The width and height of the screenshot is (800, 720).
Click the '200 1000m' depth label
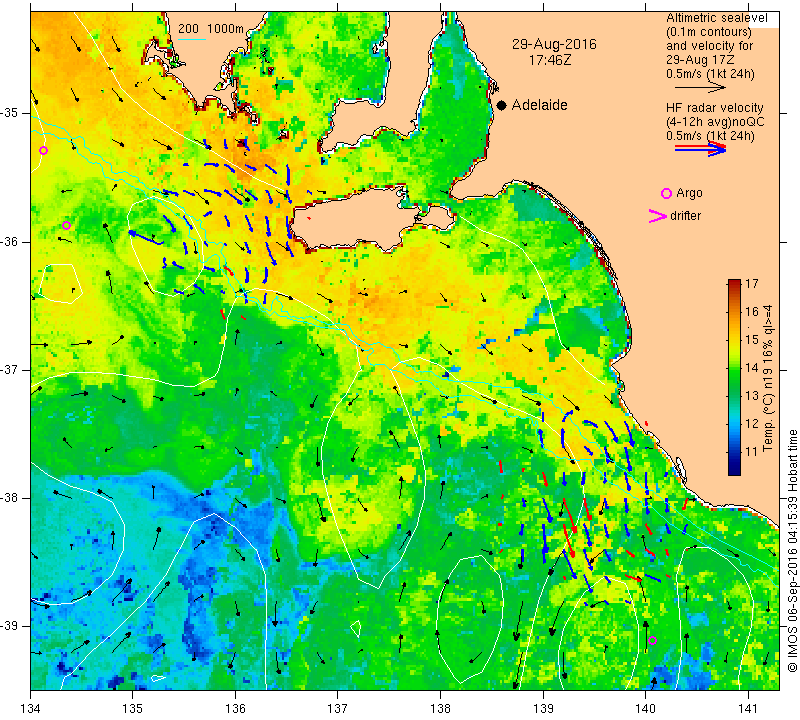point(211,29)
